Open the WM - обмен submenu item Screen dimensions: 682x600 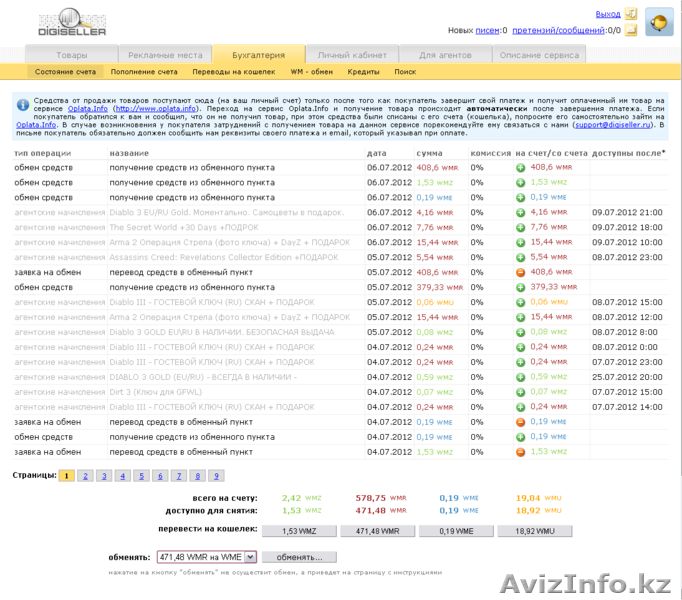(x=311, y=72)
